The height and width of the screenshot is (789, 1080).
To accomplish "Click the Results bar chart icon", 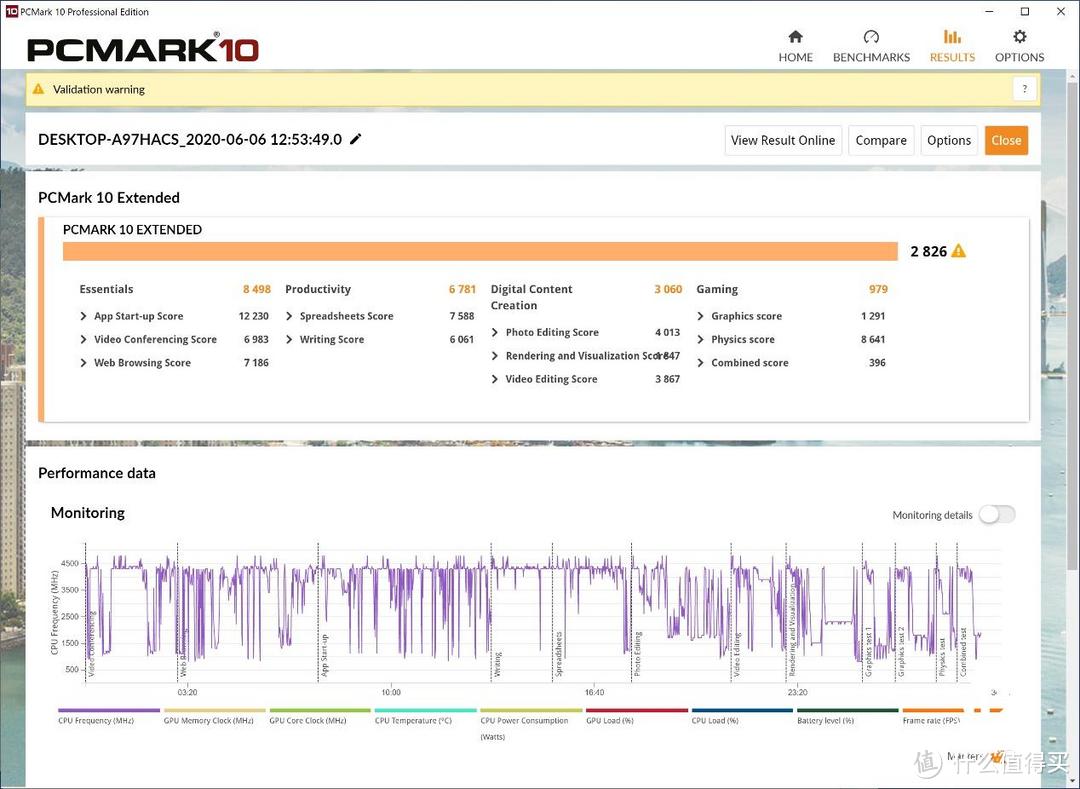I will pyautogui.click(x=952, y=36).
